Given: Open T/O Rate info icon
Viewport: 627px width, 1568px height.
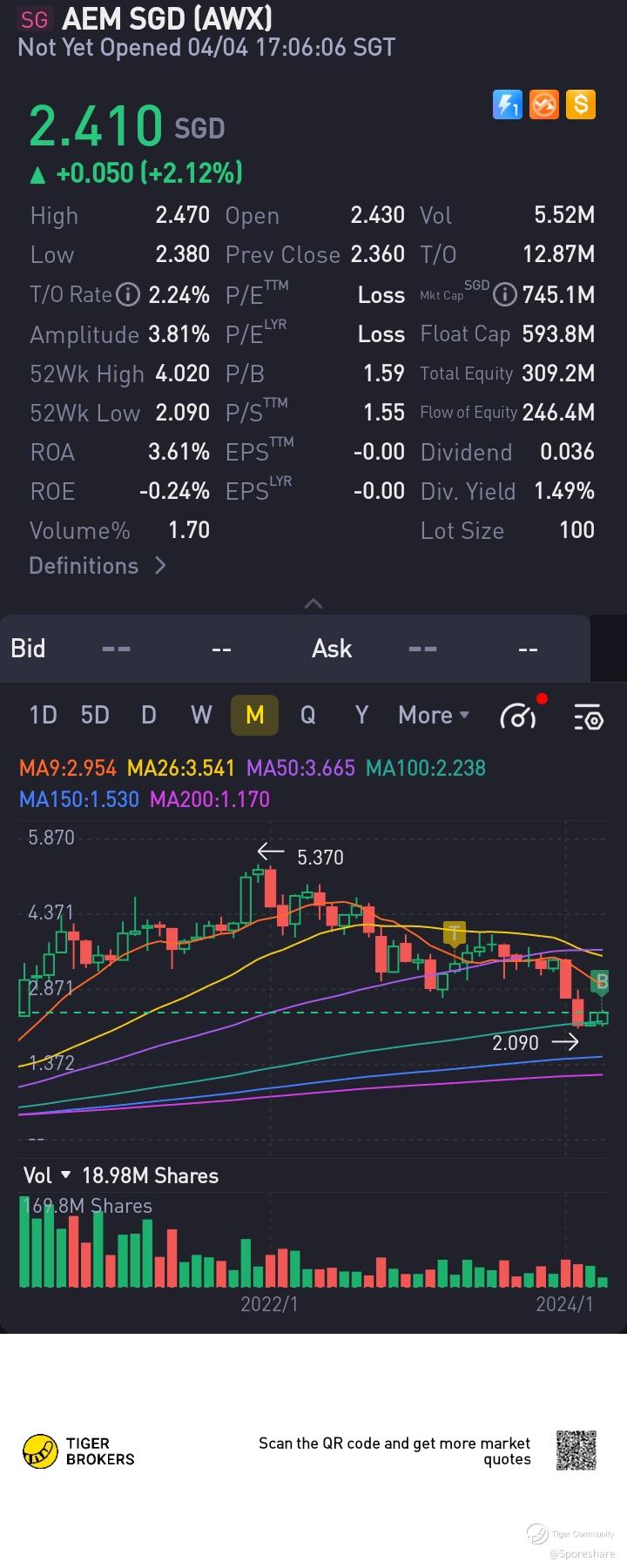Looking at the screenshot, I should [x=128, y=295].
